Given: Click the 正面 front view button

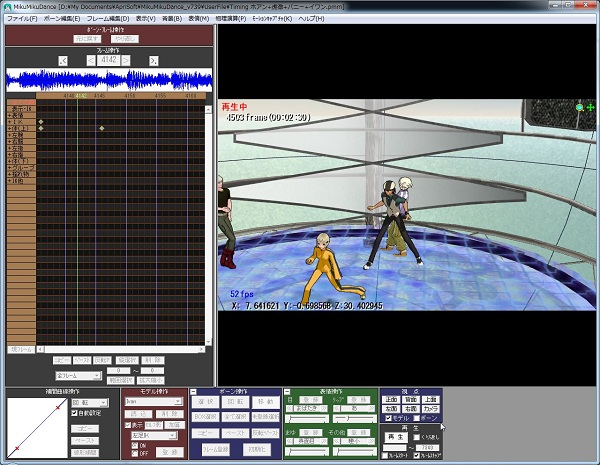Looking at the screenshot, I should coord(391,400).
